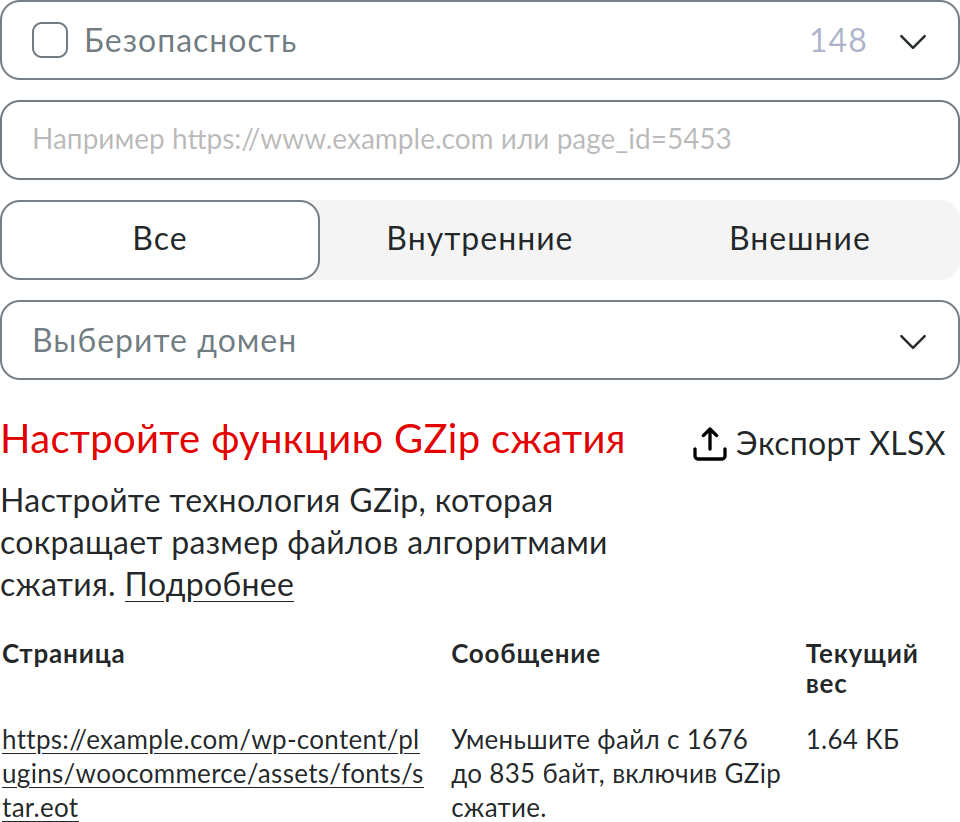
Task: Click the Безопасность label text
Action: [x=190, y=41]
